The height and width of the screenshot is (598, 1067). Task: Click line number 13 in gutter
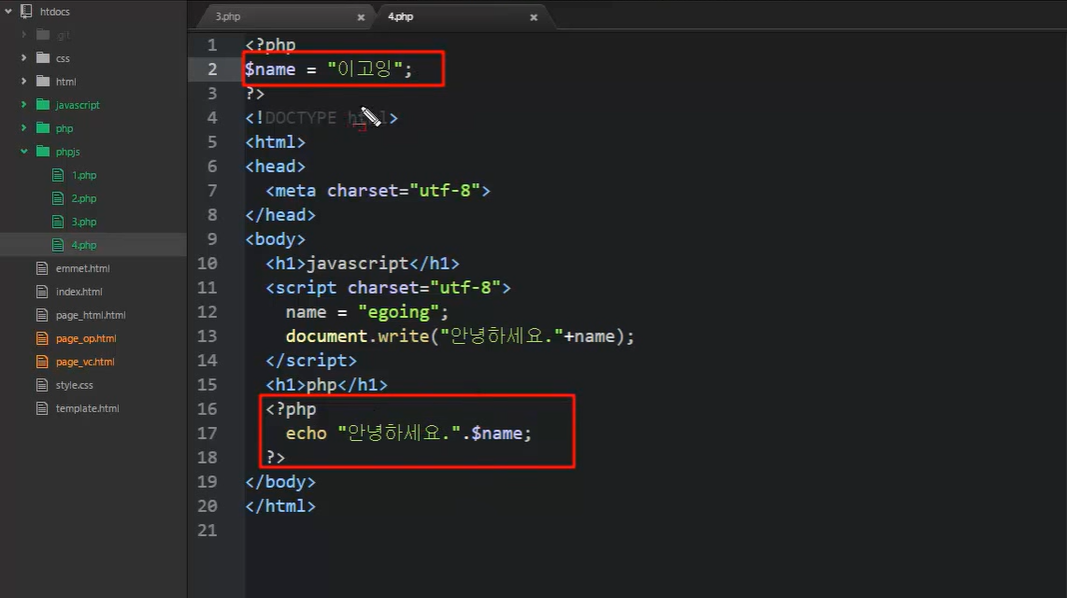[x=208, y=336]
